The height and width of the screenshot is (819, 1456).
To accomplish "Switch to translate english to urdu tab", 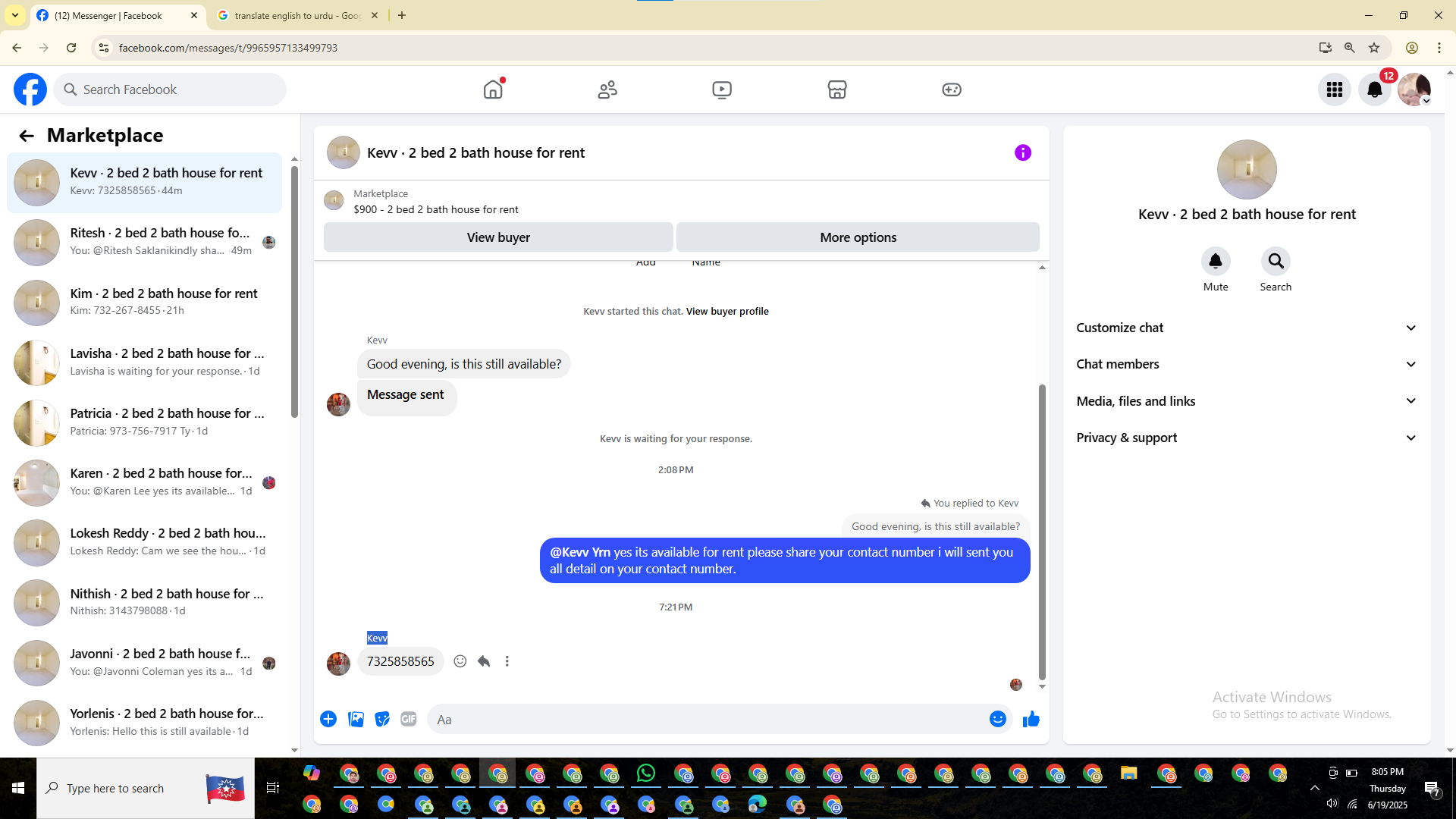I will (297, 15).
